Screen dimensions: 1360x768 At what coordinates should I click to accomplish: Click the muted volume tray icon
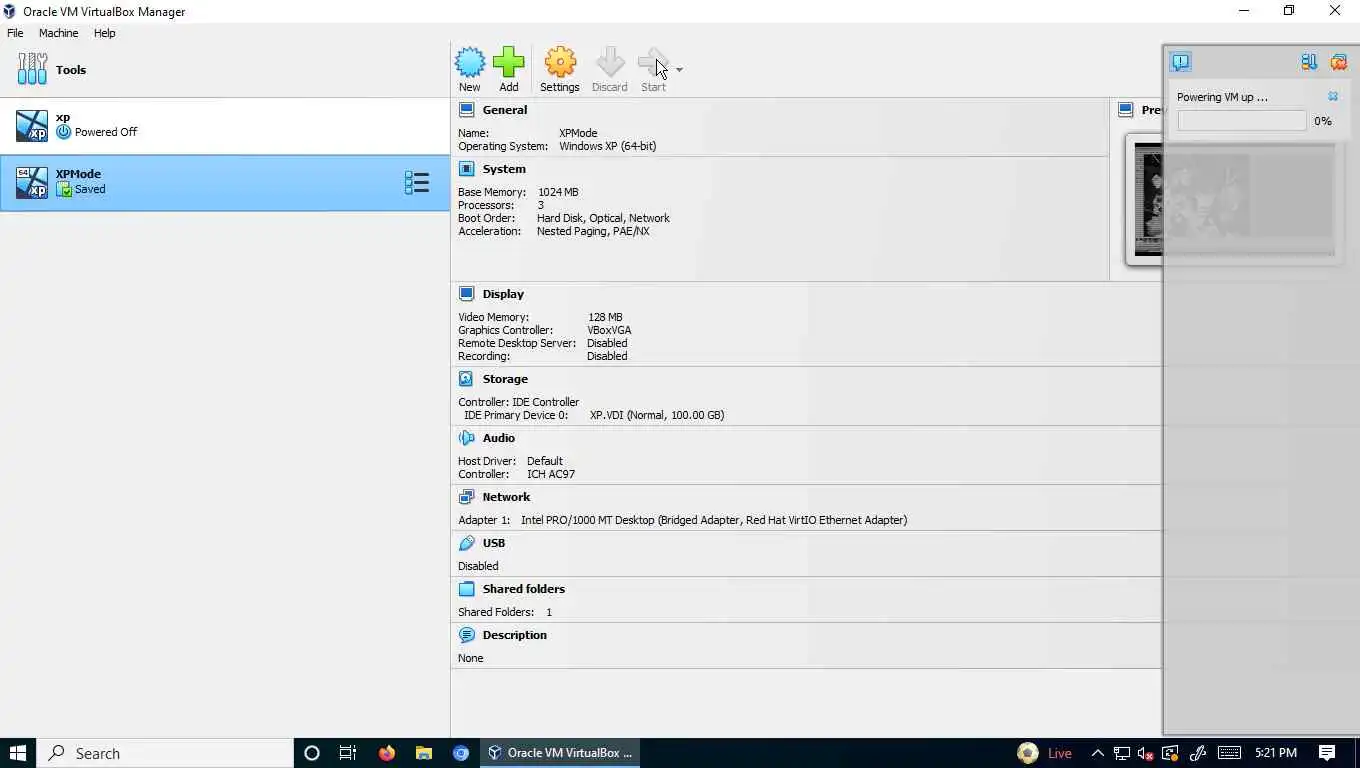click(1146, 753)
